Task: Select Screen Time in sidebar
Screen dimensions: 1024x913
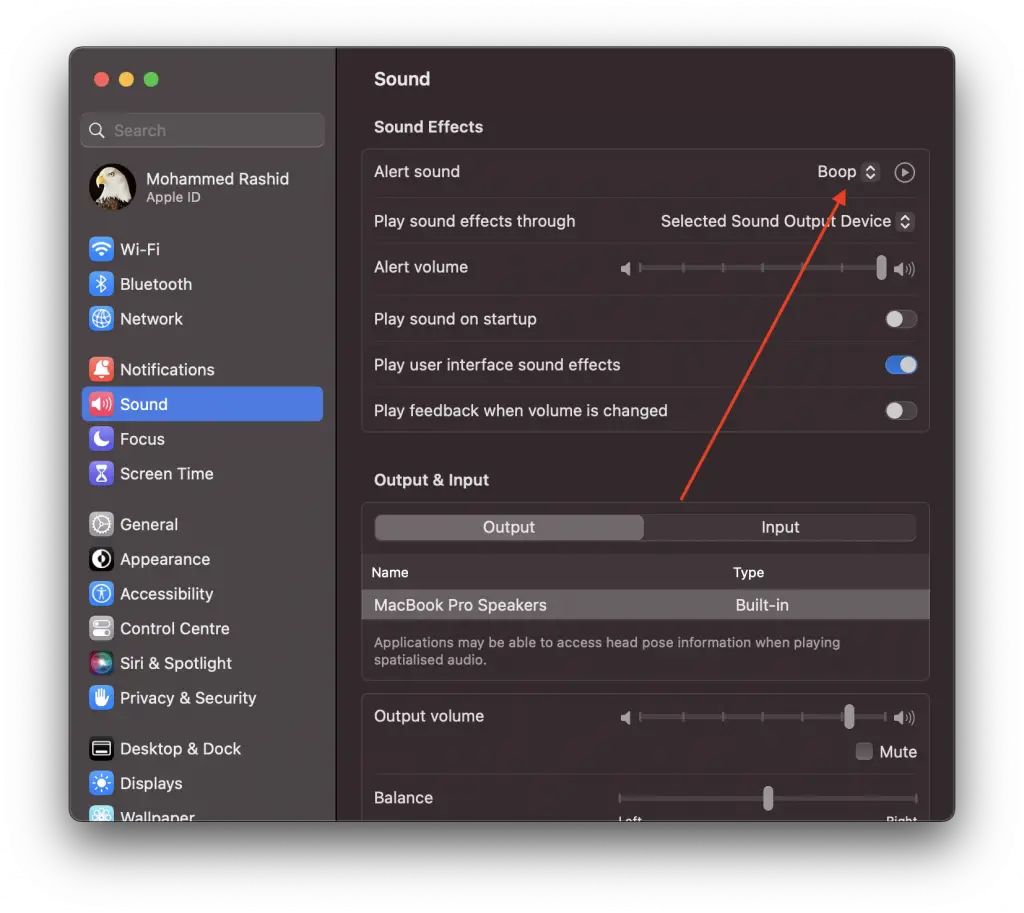Action: point(202,473)
